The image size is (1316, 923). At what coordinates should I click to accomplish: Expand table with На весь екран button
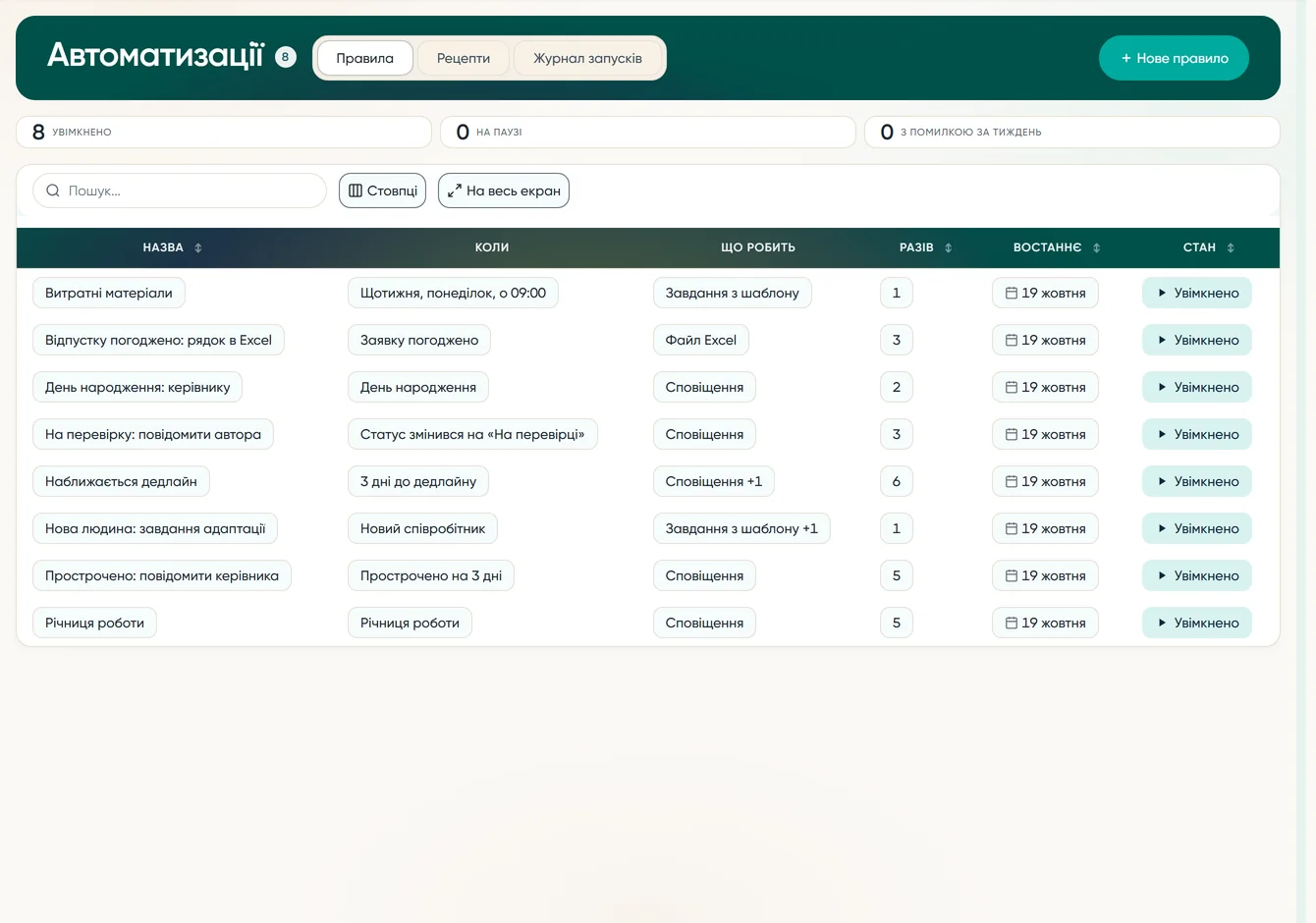pyautogui.click(x=504, y=190)
